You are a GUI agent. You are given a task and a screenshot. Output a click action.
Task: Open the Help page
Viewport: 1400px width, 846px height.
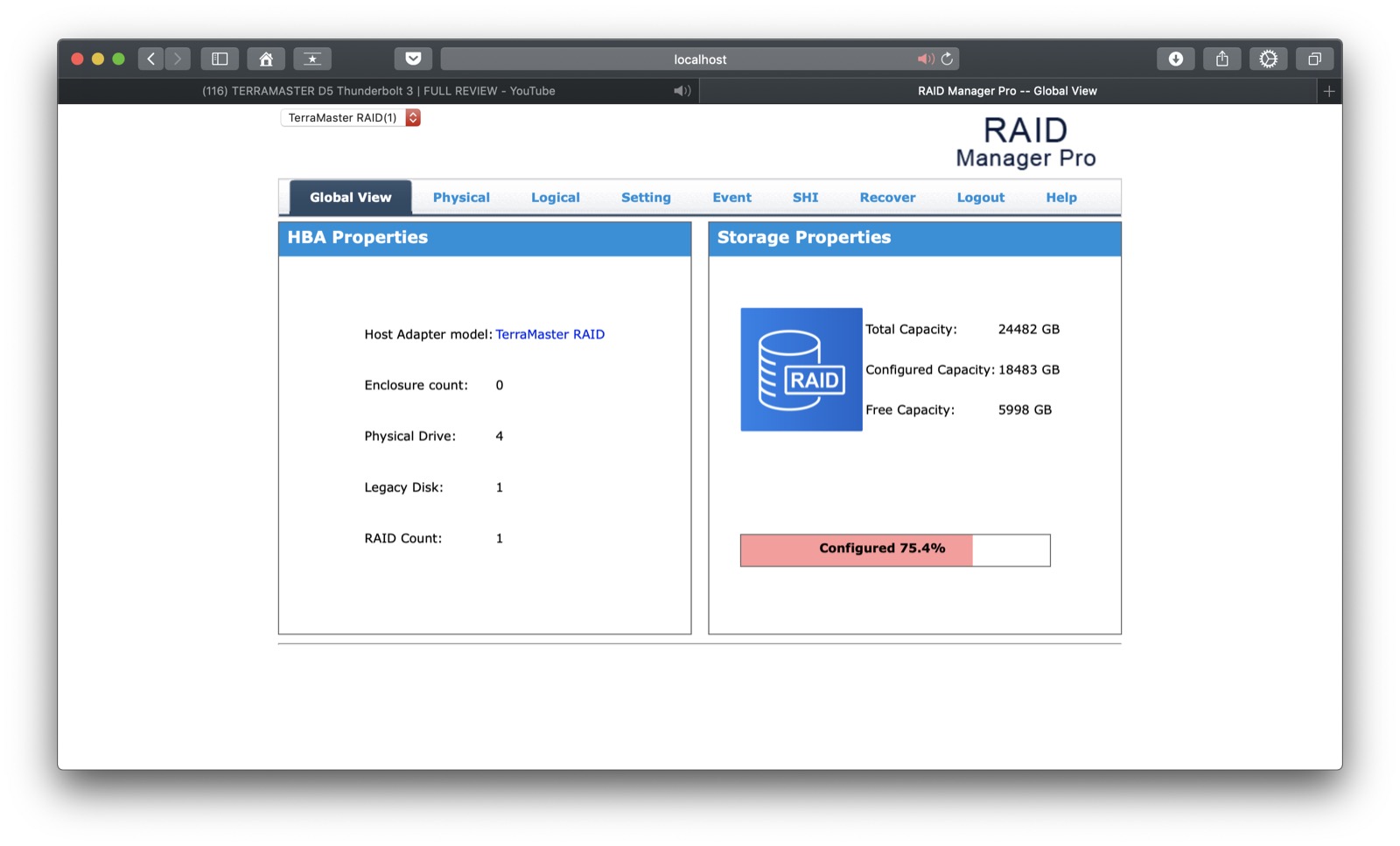[1061, 198]
